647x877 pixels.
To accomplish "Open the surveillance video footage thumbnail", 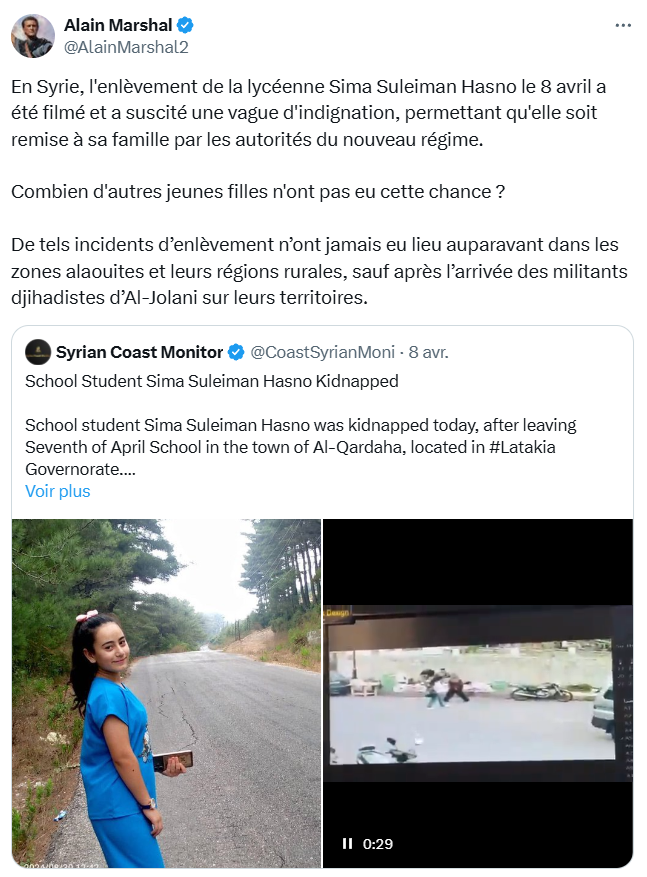I will point(477,692).
